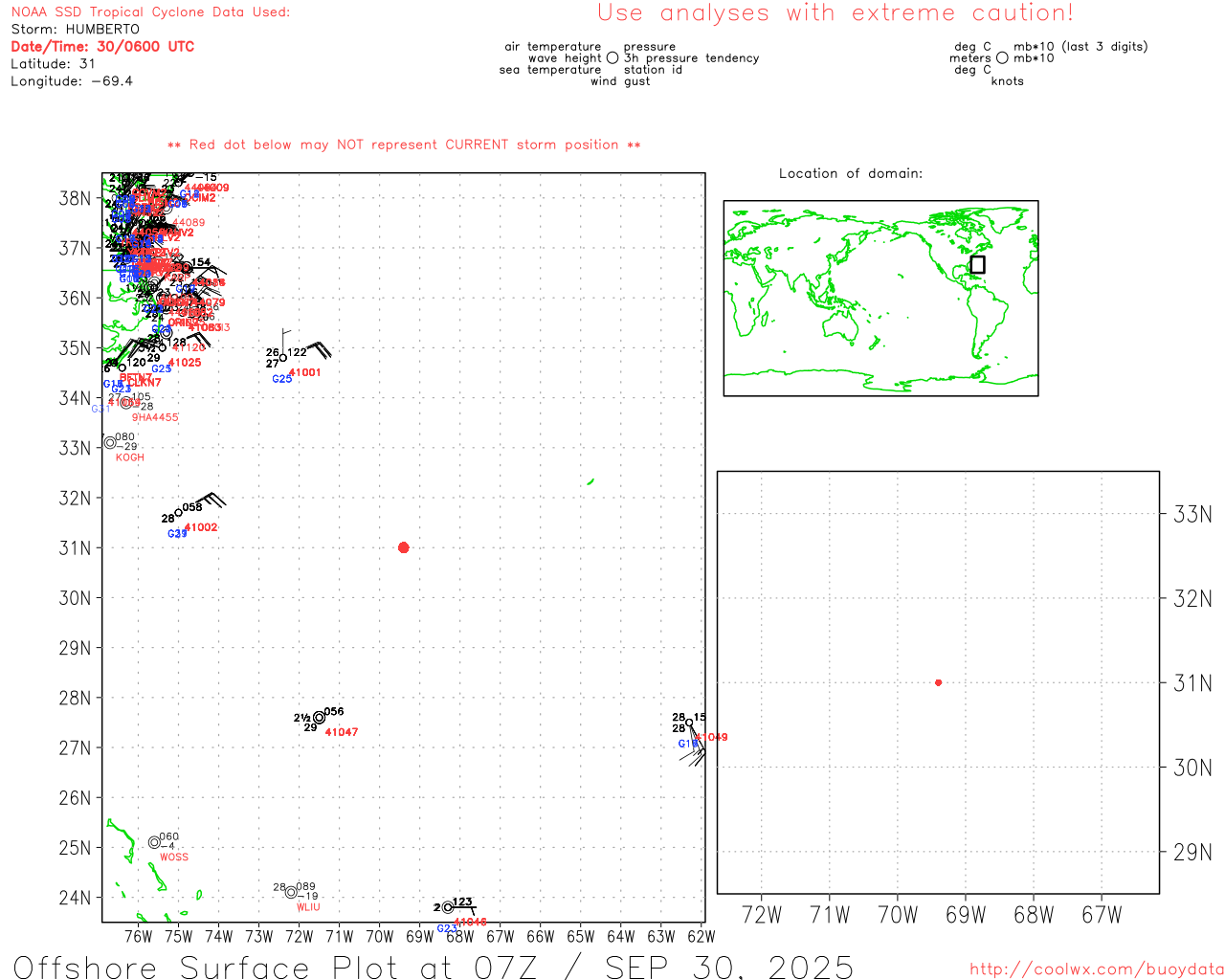Image resolution: width=1225 pixels, height=980 pixels.
Task: Click the red '41002' station label
Action: tap(201, 527)
